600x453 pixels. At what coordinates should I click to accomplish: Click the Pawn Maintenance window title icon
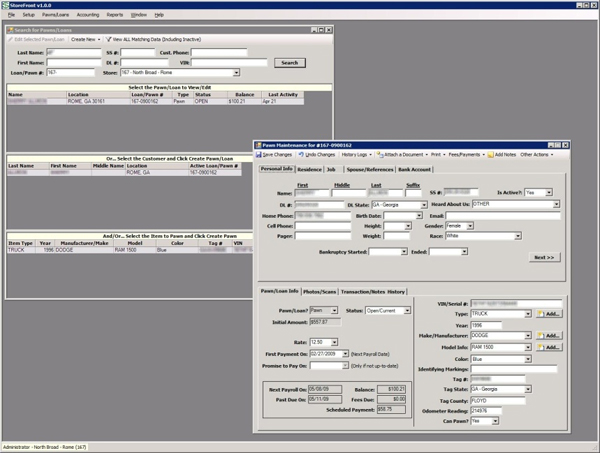pyautogui.click(x=259, y=145)
